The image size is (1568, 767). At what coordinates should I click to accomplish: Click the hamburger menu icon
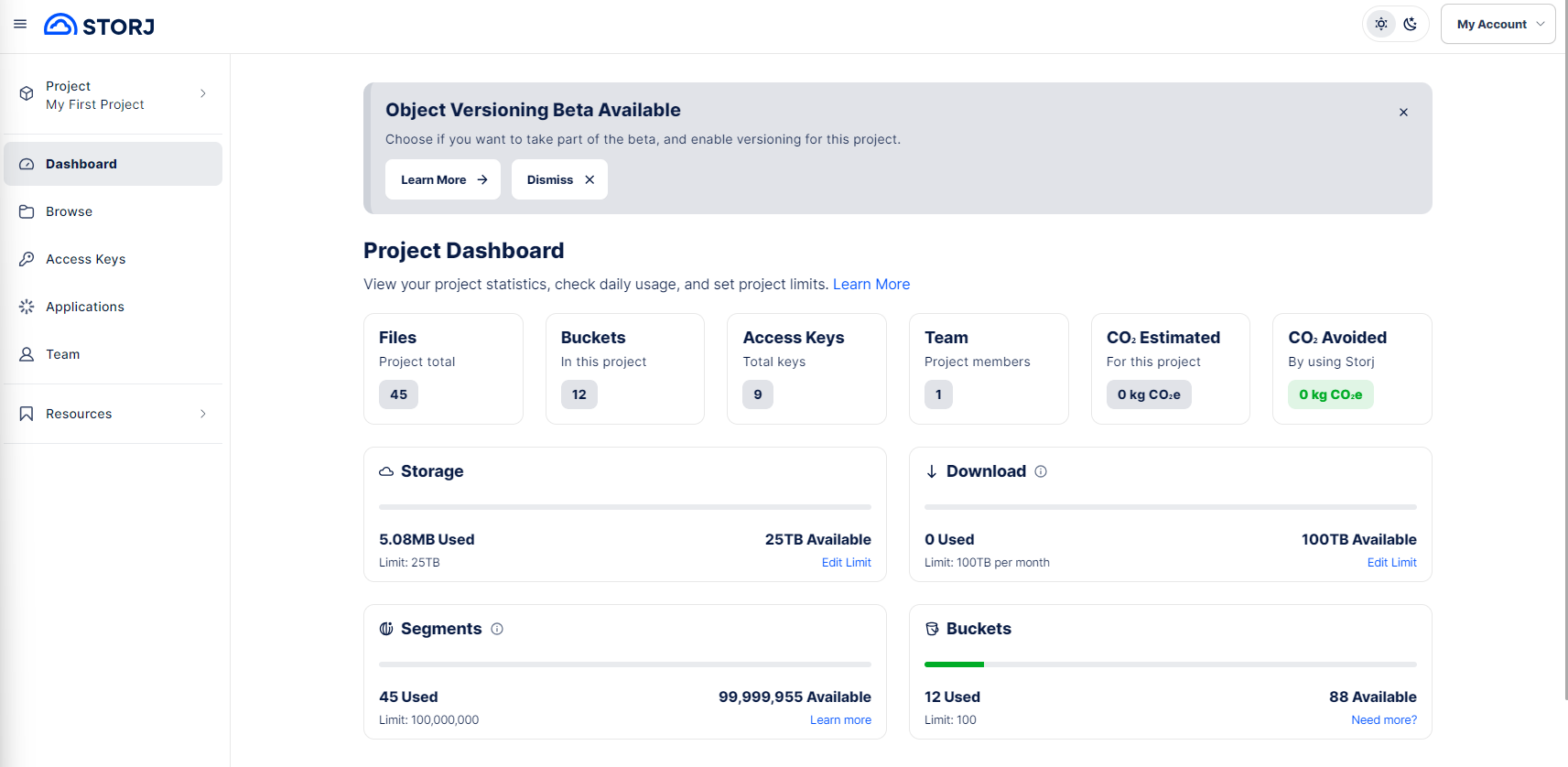click(x=20, y=25)
